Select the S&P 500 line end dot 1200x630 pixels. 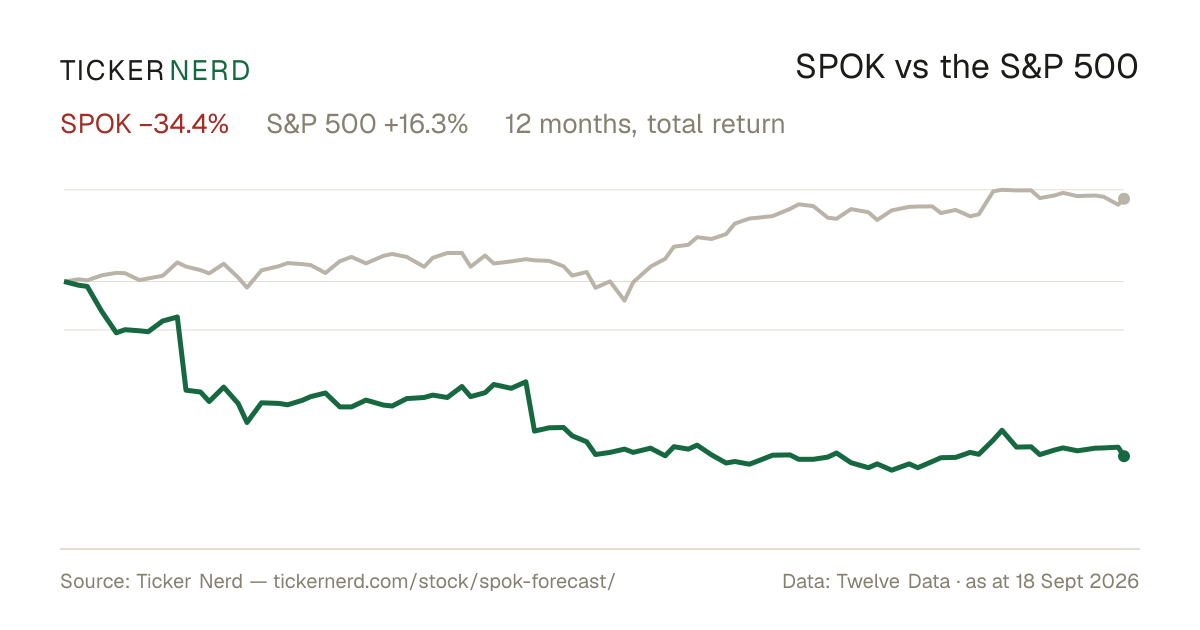point(1124,199)
